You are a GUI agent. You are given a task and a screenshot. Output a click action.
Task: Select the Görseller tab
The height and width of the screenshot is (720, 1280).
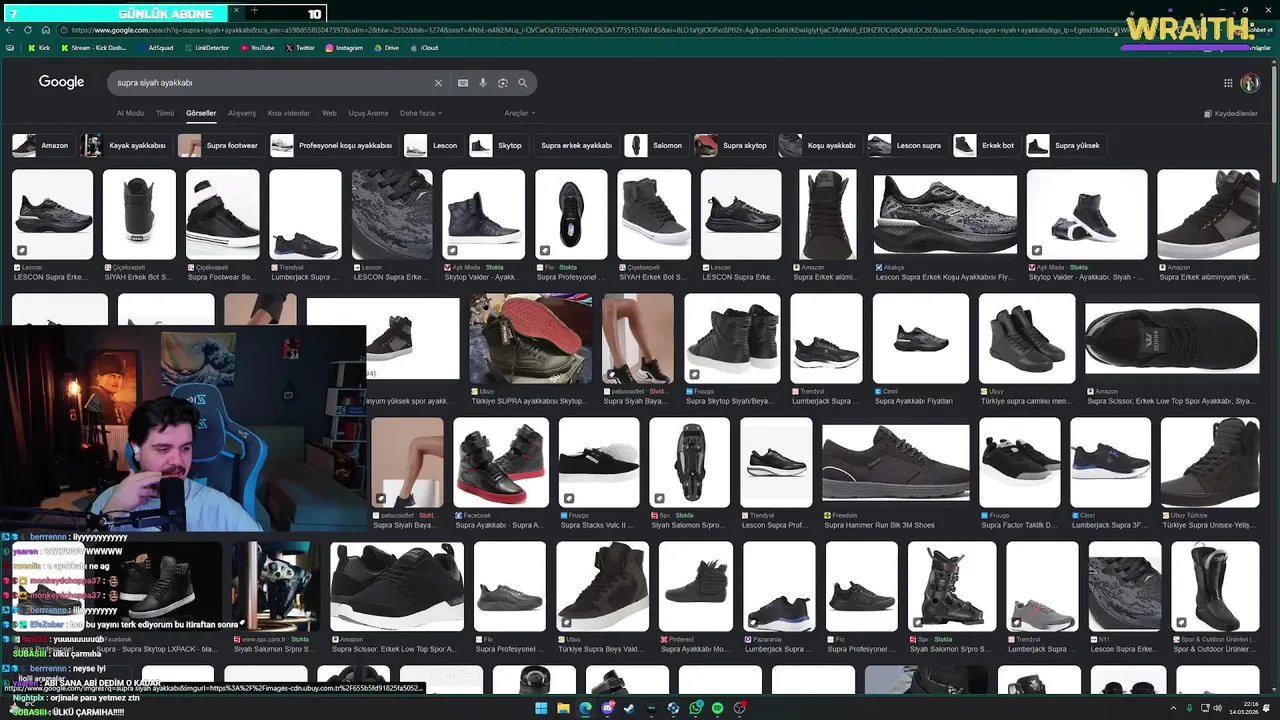201,113
